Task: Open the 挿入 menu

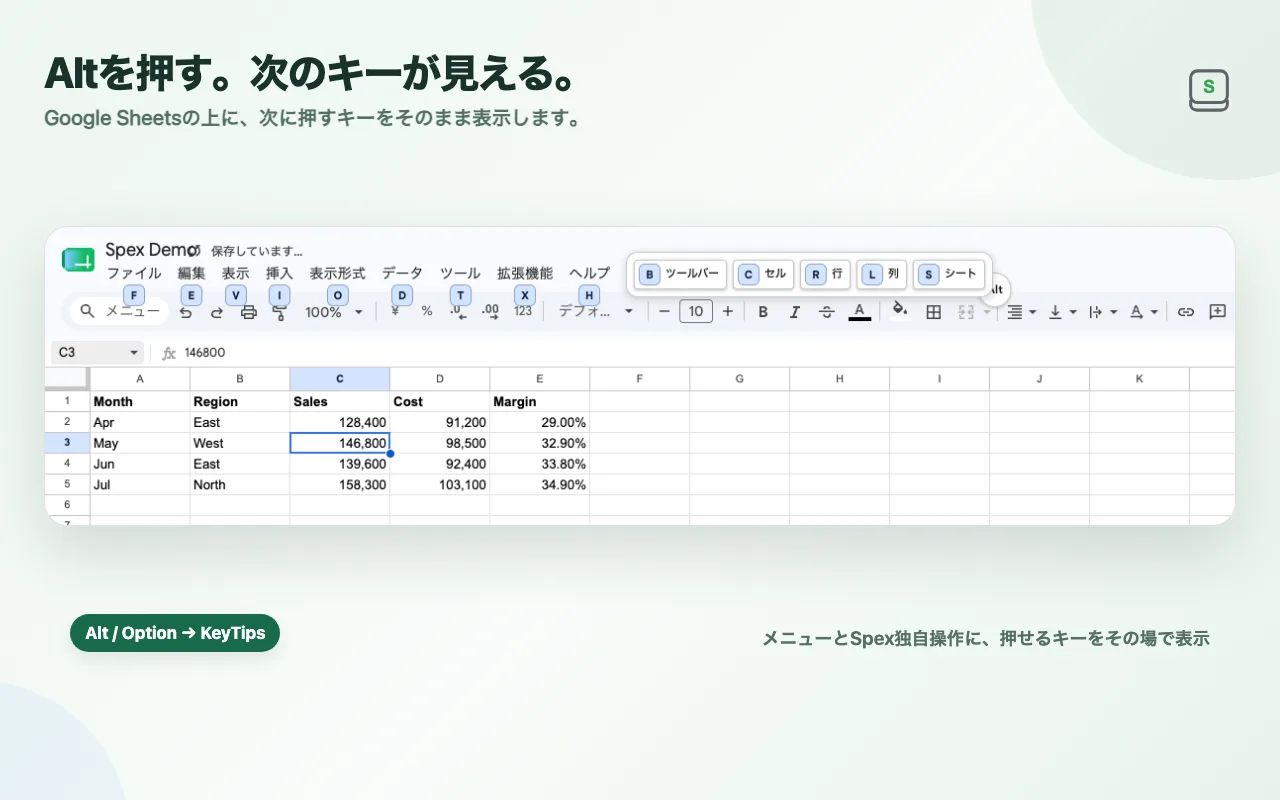Action: click(279, 273)
